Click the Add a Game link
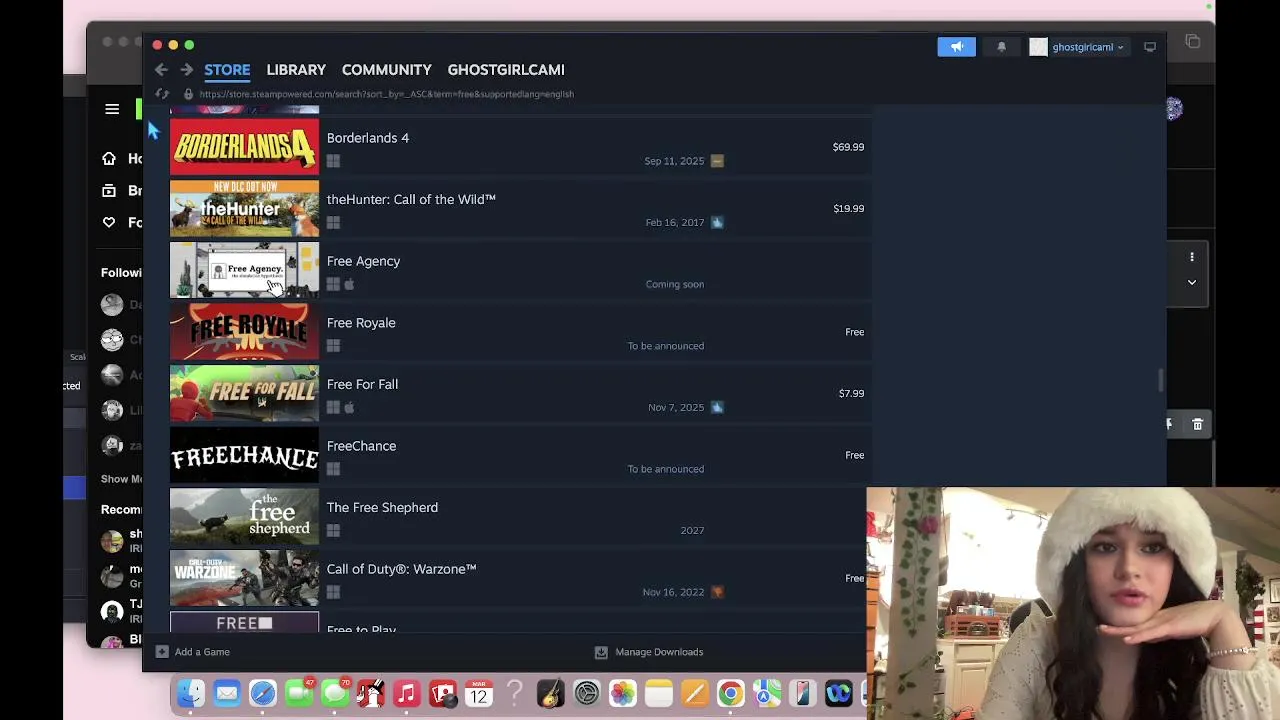The height and width of the screenshot is (720, 1280). click(202, 652)
